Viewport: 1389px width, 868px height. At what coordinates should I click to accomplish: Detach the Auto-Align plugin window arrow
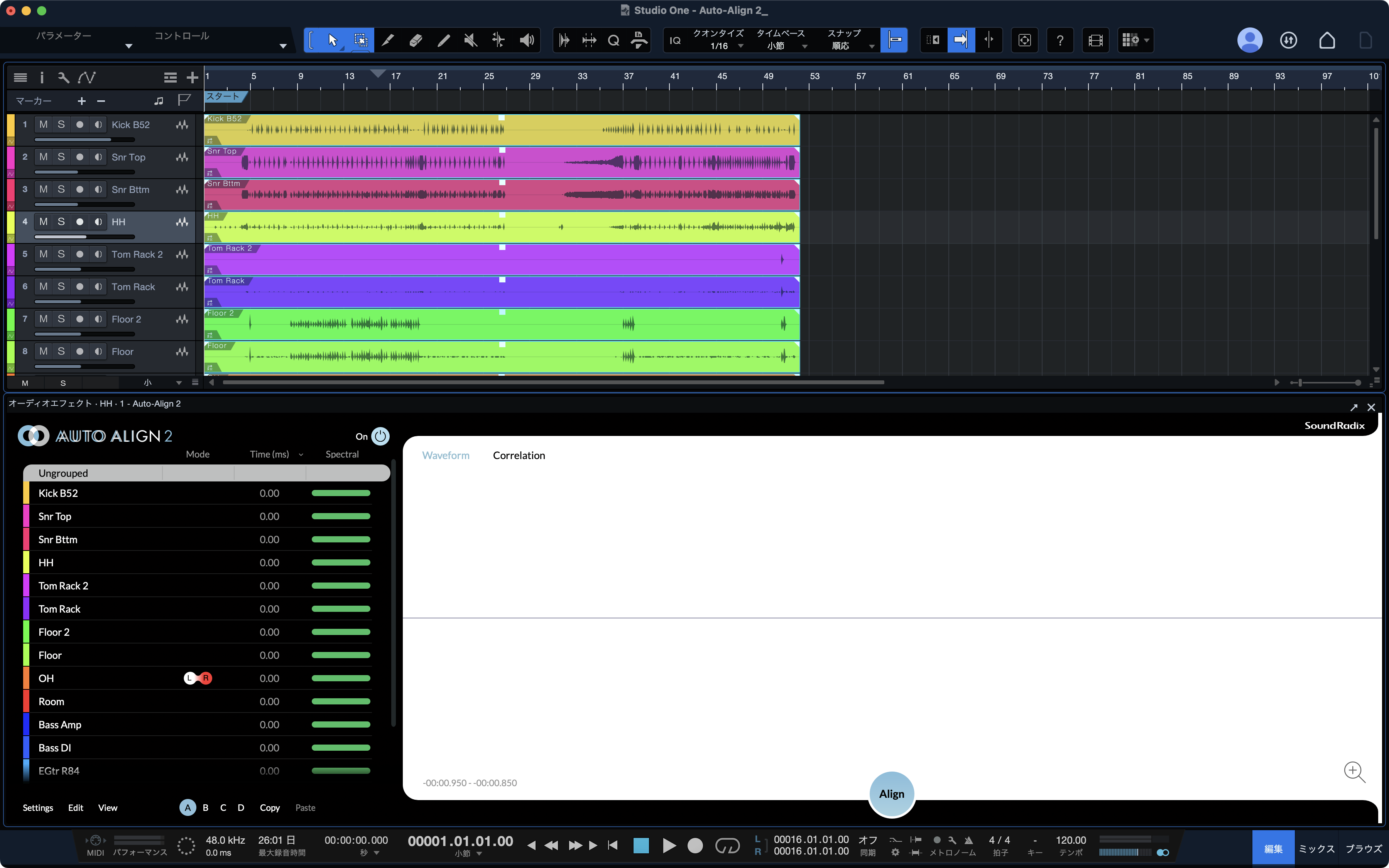point(1354,407)
